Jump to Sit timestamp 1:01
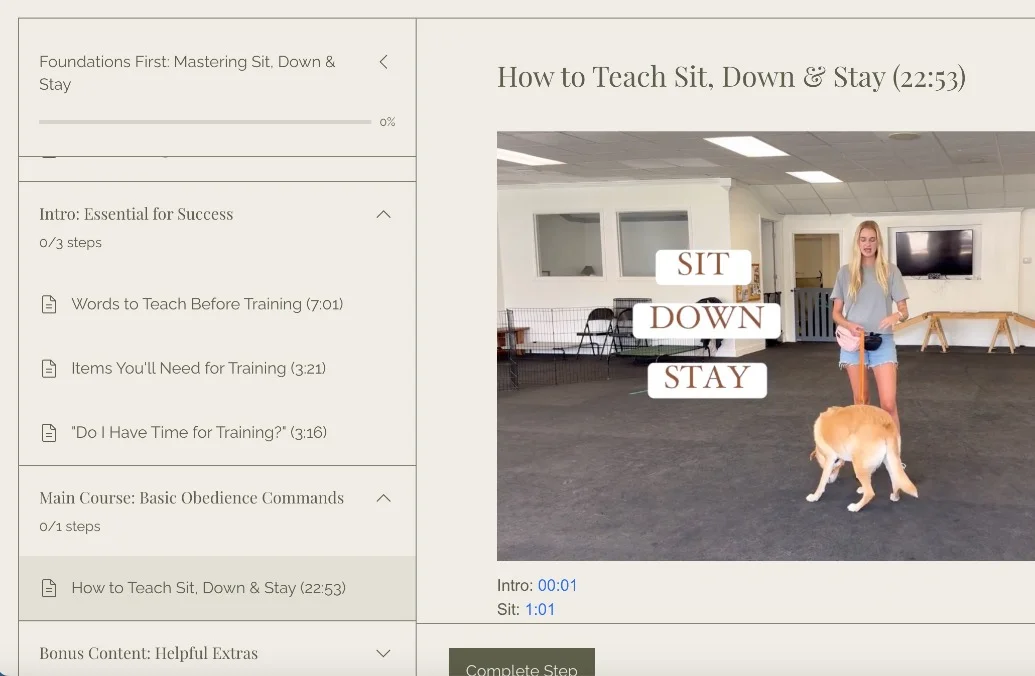This screenshot has width=1035, height=676. click(540, 609)
